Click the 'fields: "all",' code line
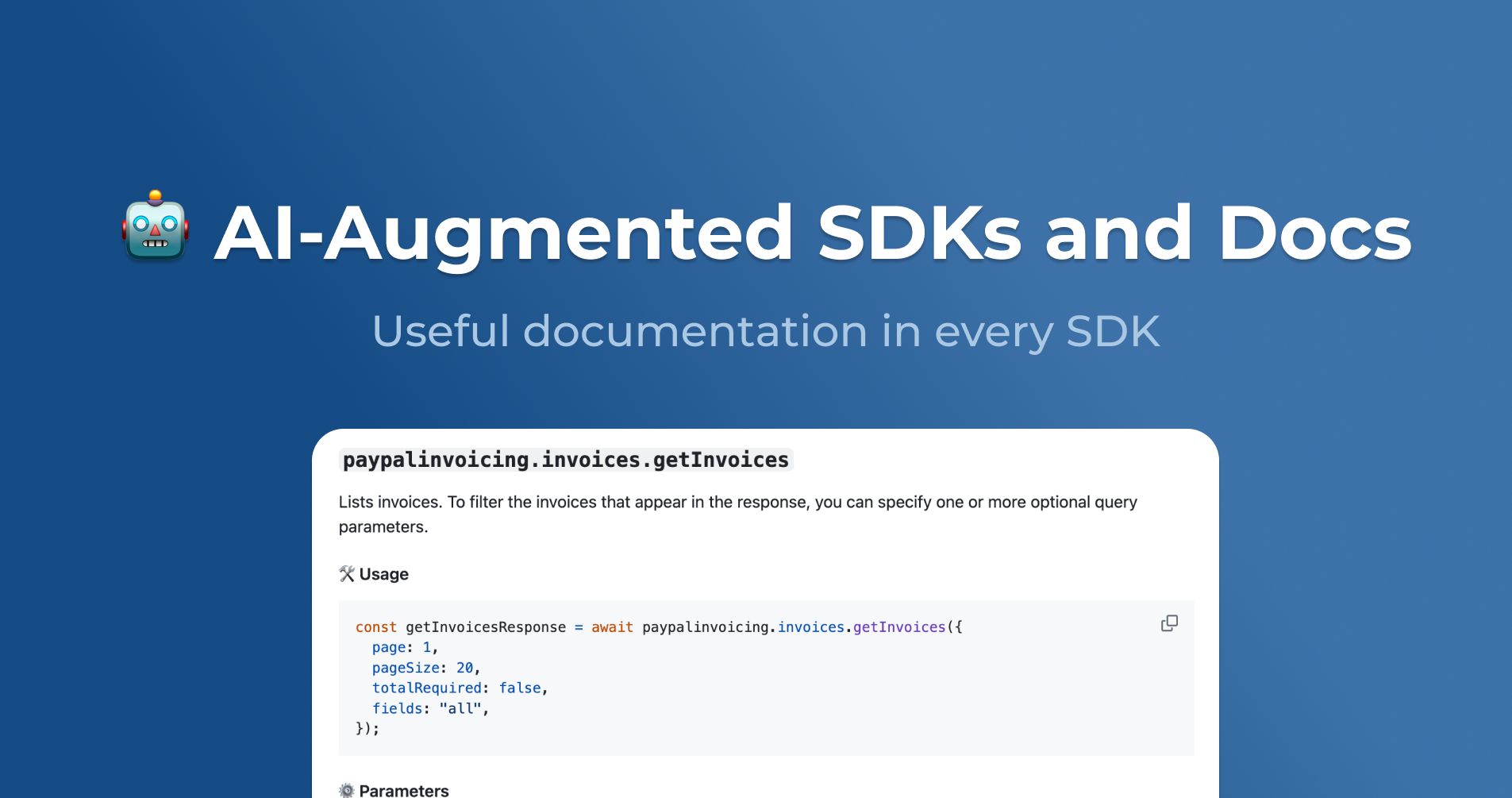 pos(431,708)
